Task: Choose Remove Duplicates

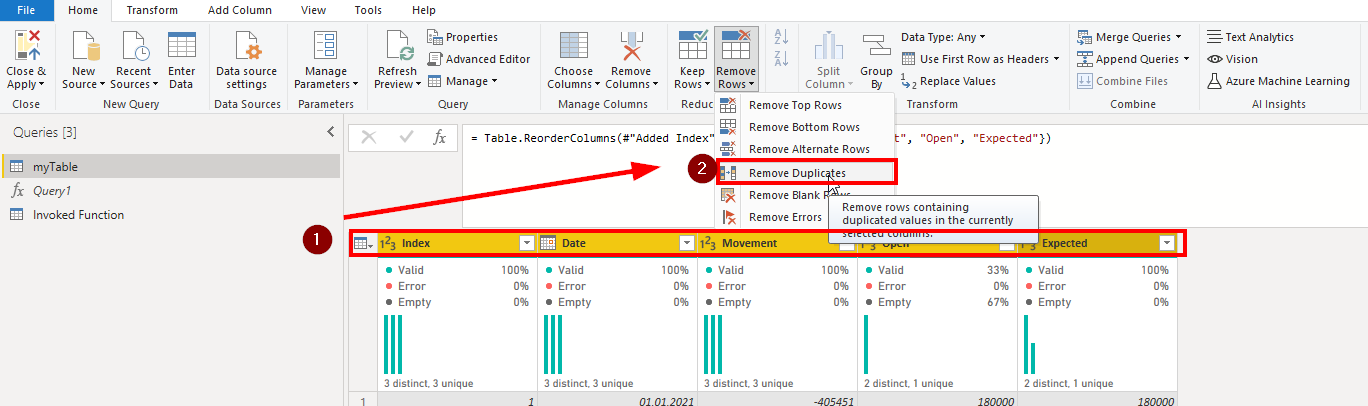Action: tap(806, 173)
